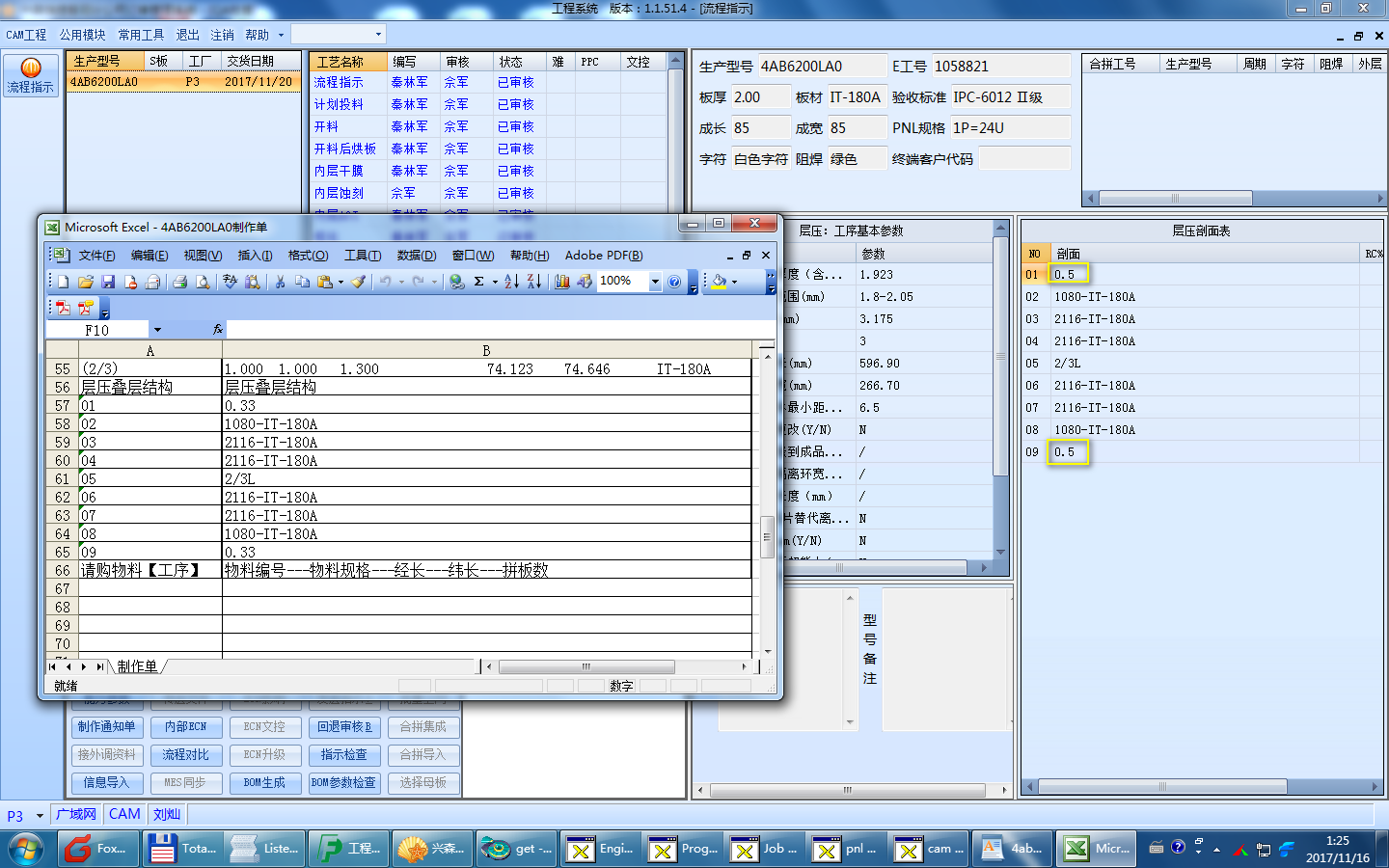1389x868 pixels.
Task: Open the AutoSum dropdown arrow
Action: click(495, 282)
